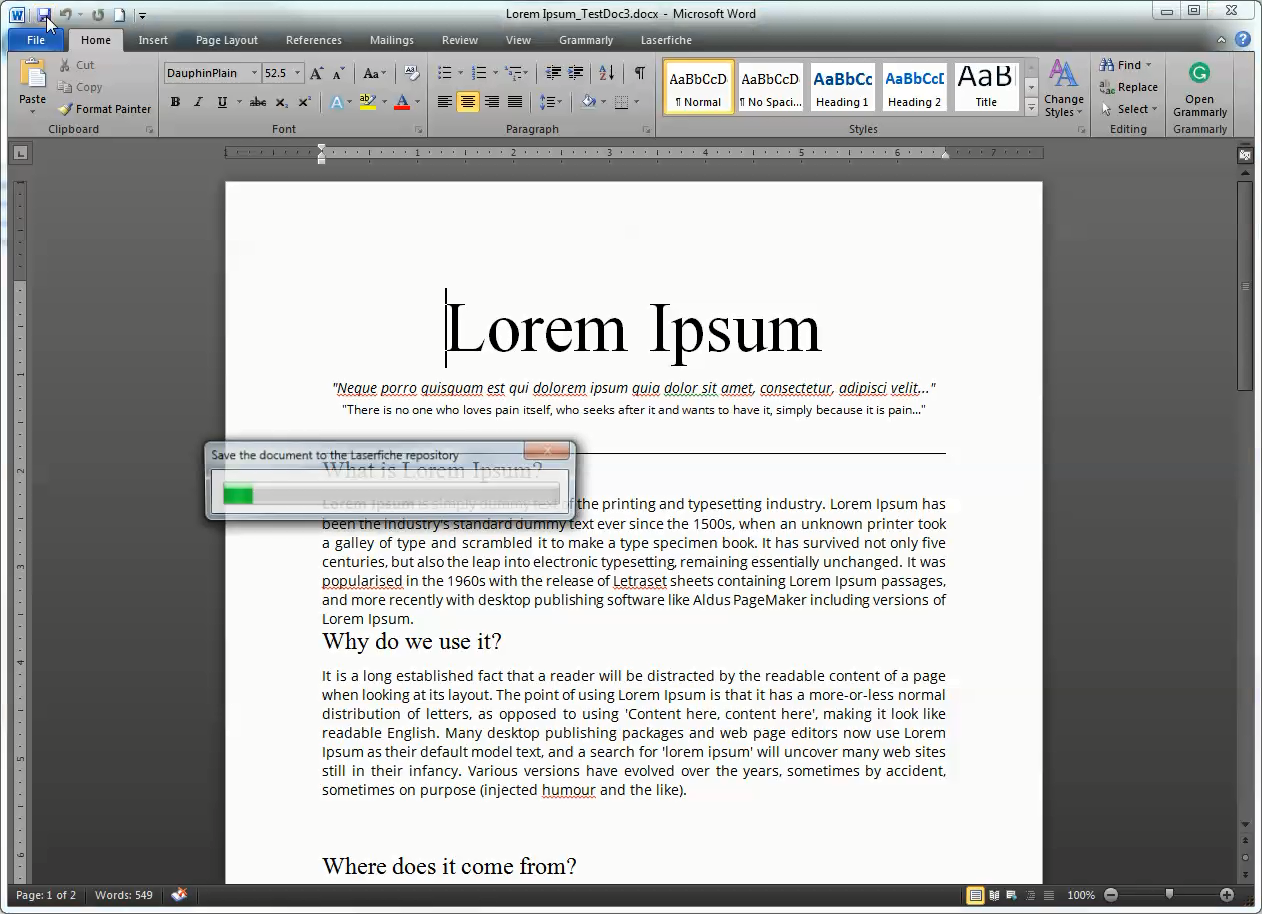
Task: Switch to the Page Layout tab
Action: pos(226,40)
